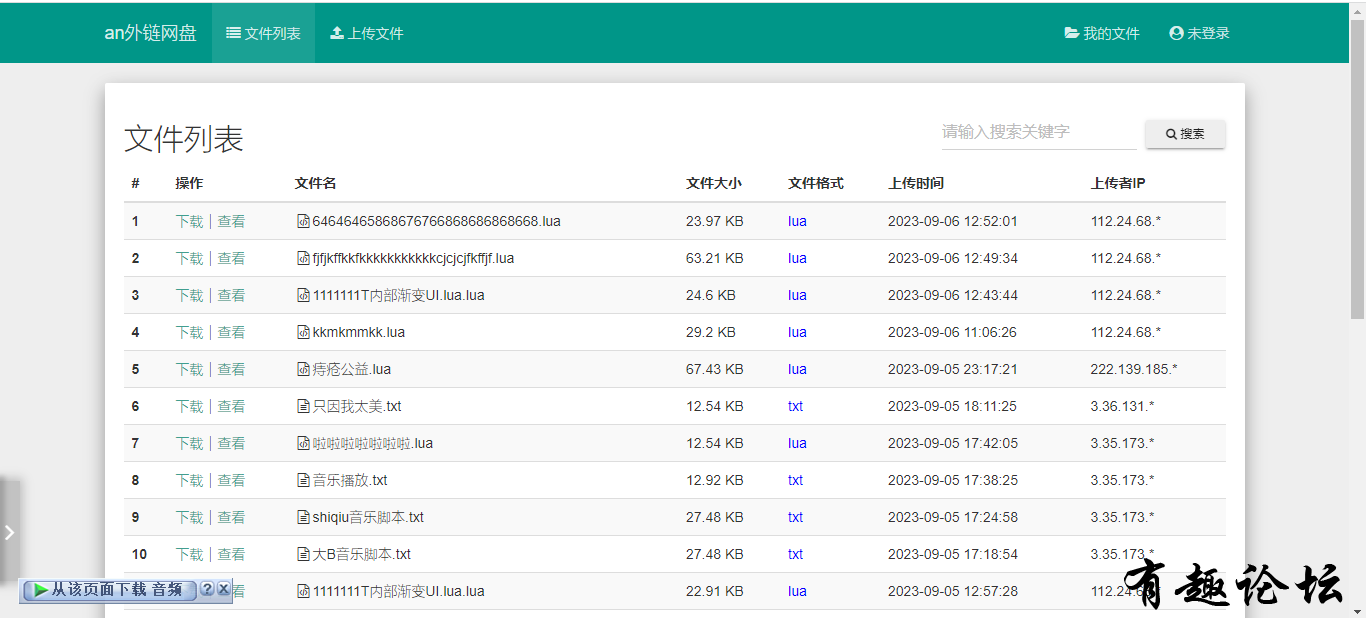The width and height of the screenshot is (1366, 618).
Task: Click the text icon for shiqiu音乐脚本.txt
Action: click(x=303, y=517)
